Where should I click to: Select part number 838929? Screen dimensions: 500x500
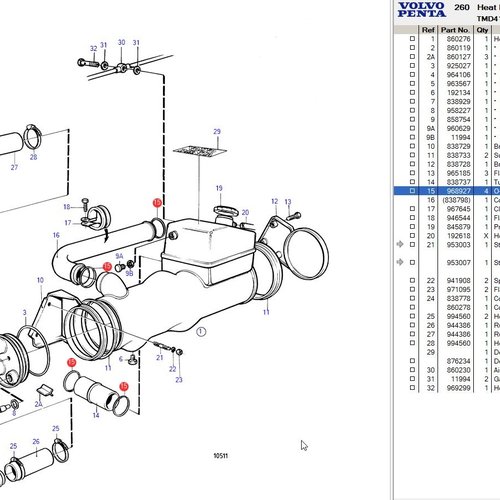[x=459, y=102]
